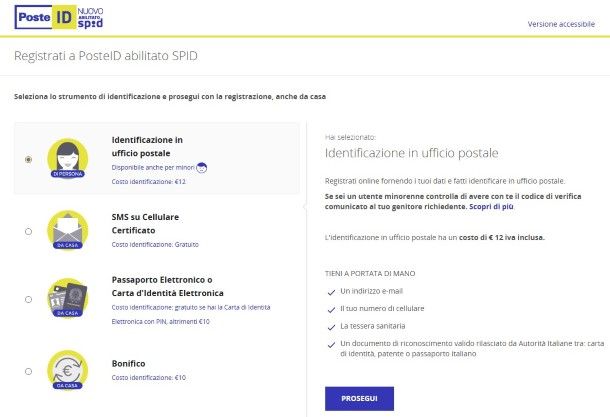Image resolution: width=610 pixels, height=417 pixels.
Task: Click the passport and ID card icon
Action: pyautogui.click(x=68, y=298)
